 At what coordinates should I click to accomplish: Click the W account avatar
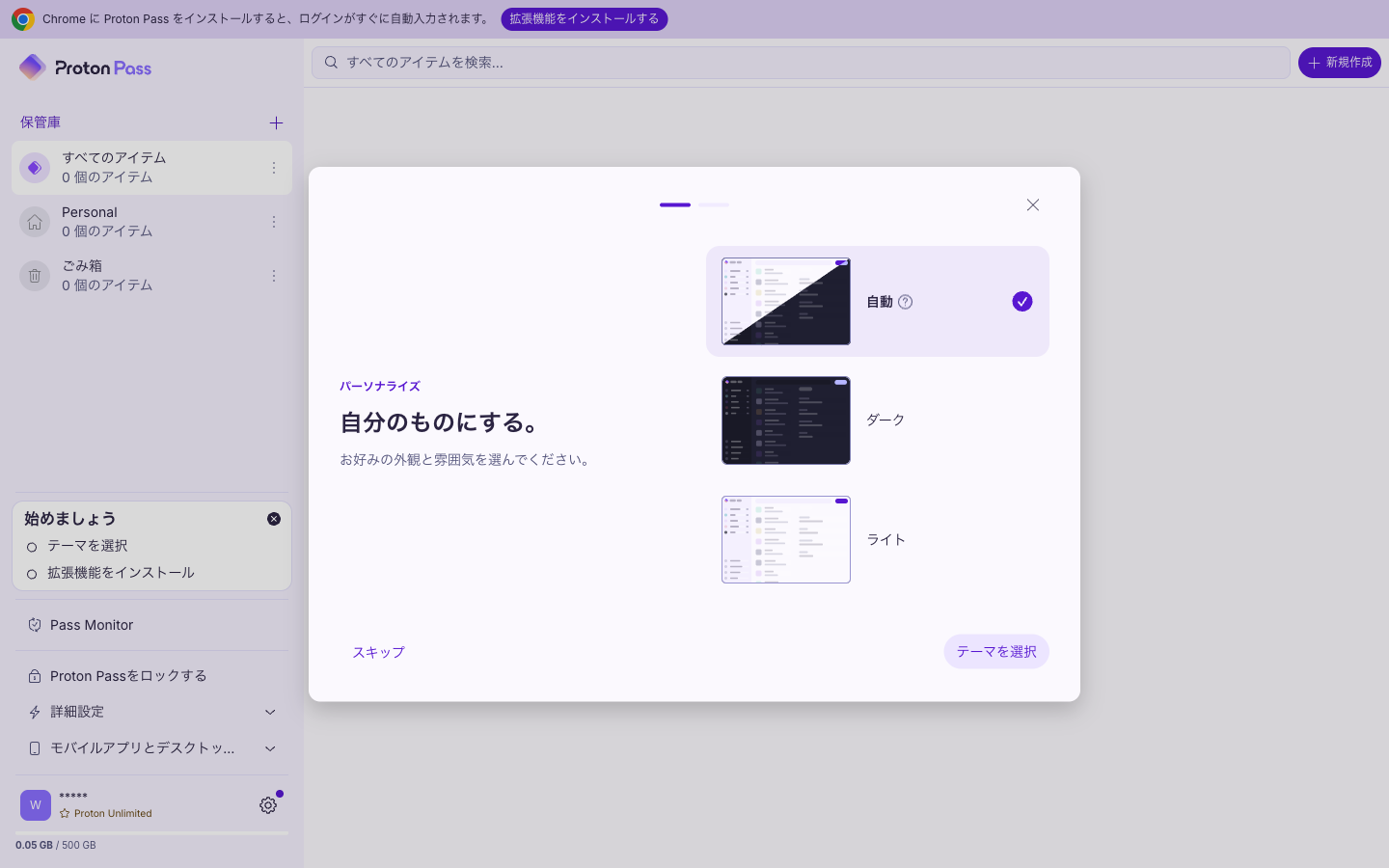[x=36, y=804]
